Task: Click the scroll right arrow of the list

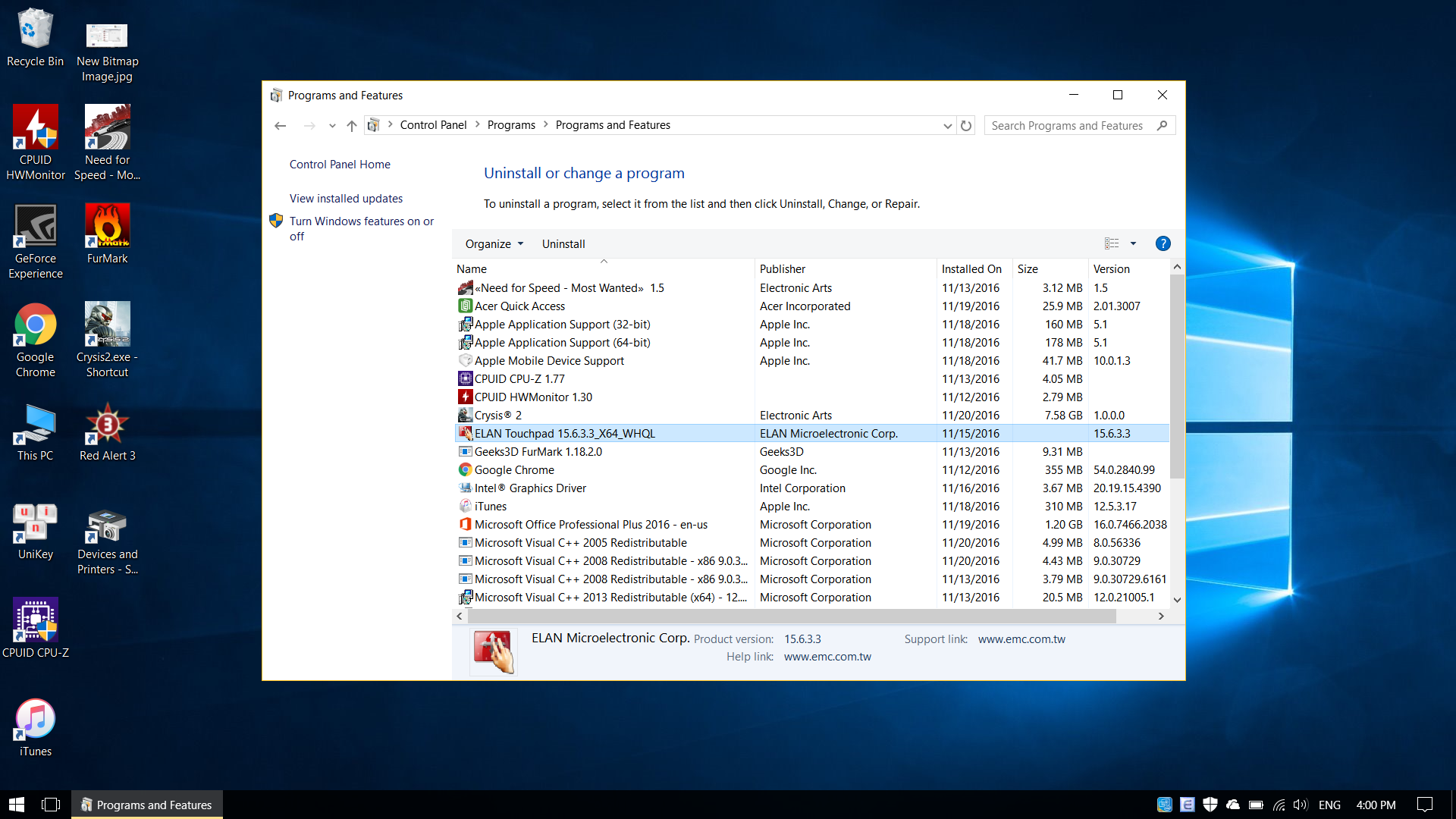Action: [1161, 617]
